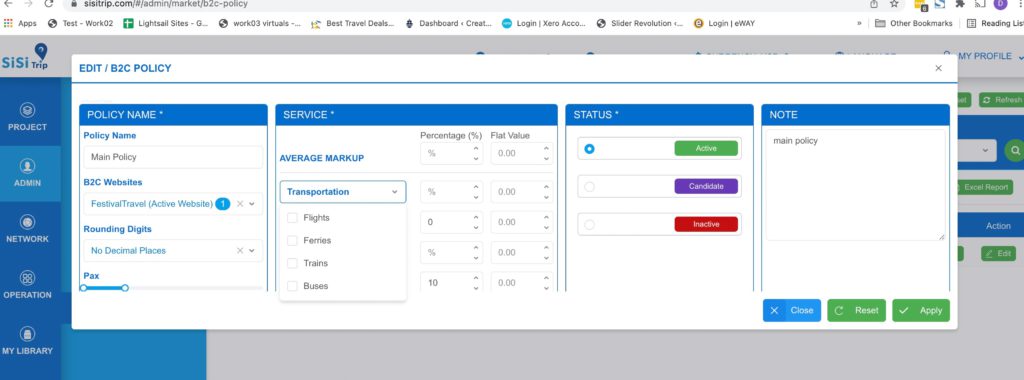Click the green search button behind dialog
Viewport: 1024px width, 380px height.
point(1014,150)
